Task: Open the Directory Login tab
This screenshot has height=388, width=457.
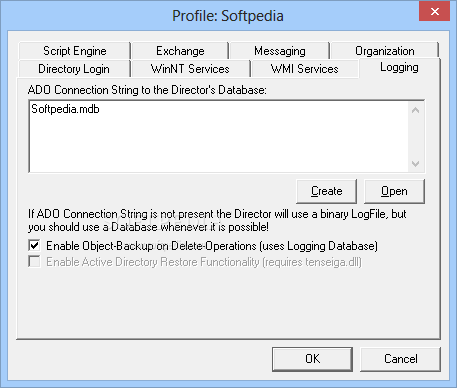Action: (x=74, y=69)
